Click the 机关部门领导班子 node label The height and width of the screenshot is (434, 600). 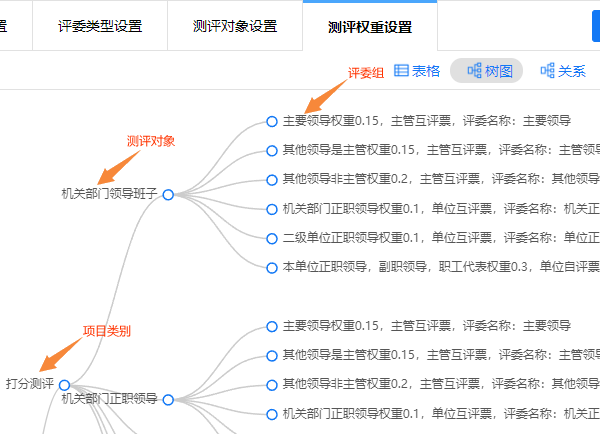tap(109, 194)
